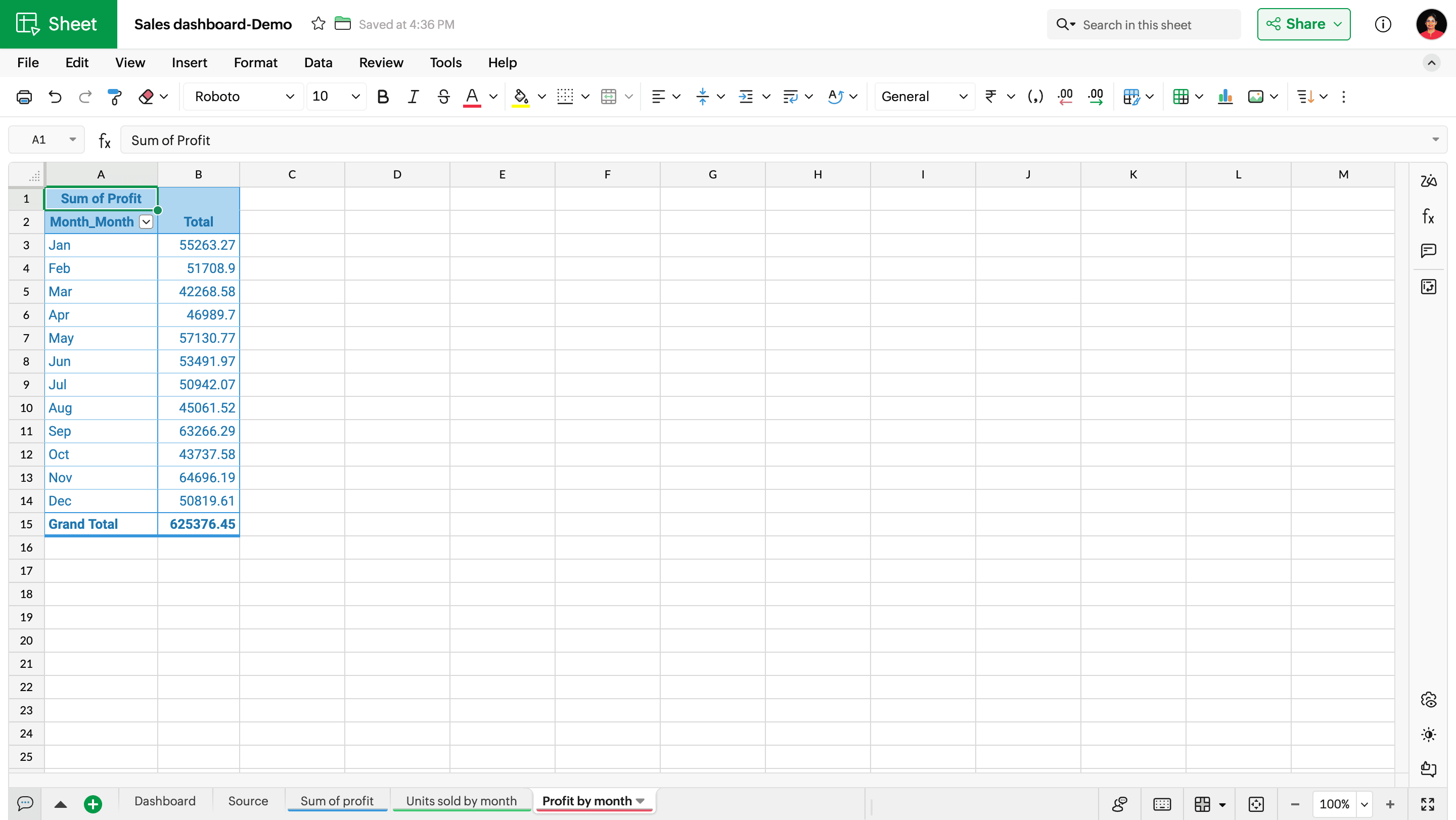1456x820 pixels.
Task: Open the borders tool
Action: click(x=565, y=97)
